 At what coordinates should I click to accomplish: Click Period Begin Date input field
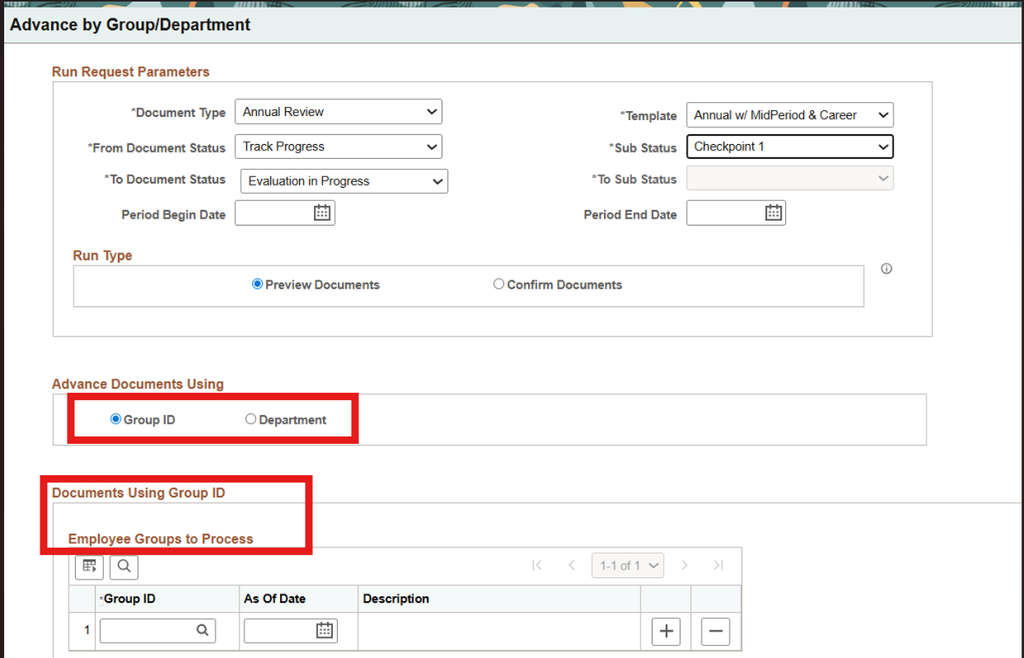tap(285, 213)
